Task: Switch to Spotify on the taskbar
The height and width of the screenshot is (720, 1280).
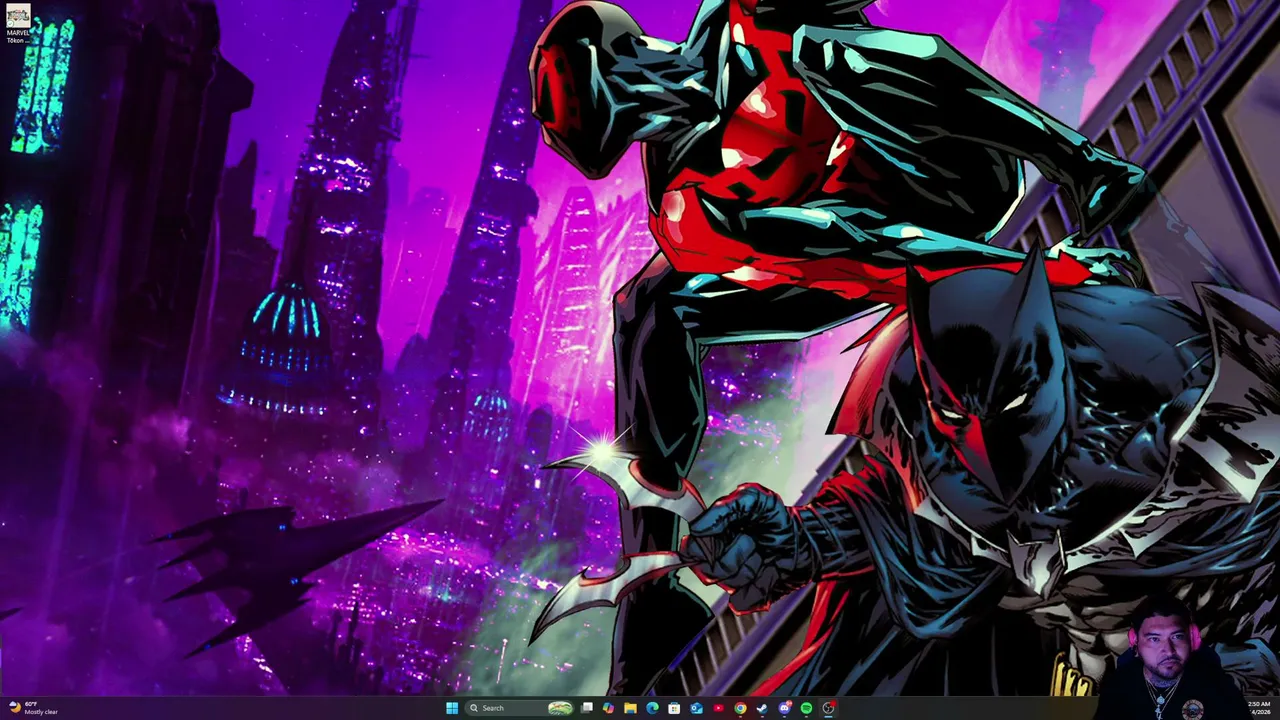Action: click(806, 708)
